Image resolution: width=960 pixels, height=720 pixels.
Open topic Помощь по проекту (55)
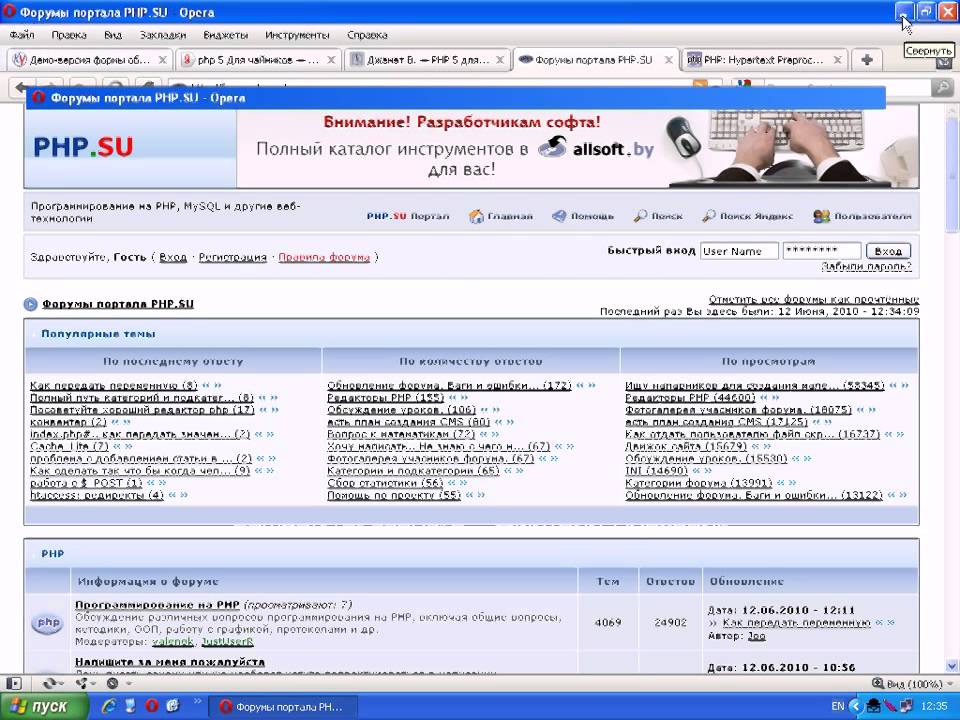click(394, 495)
